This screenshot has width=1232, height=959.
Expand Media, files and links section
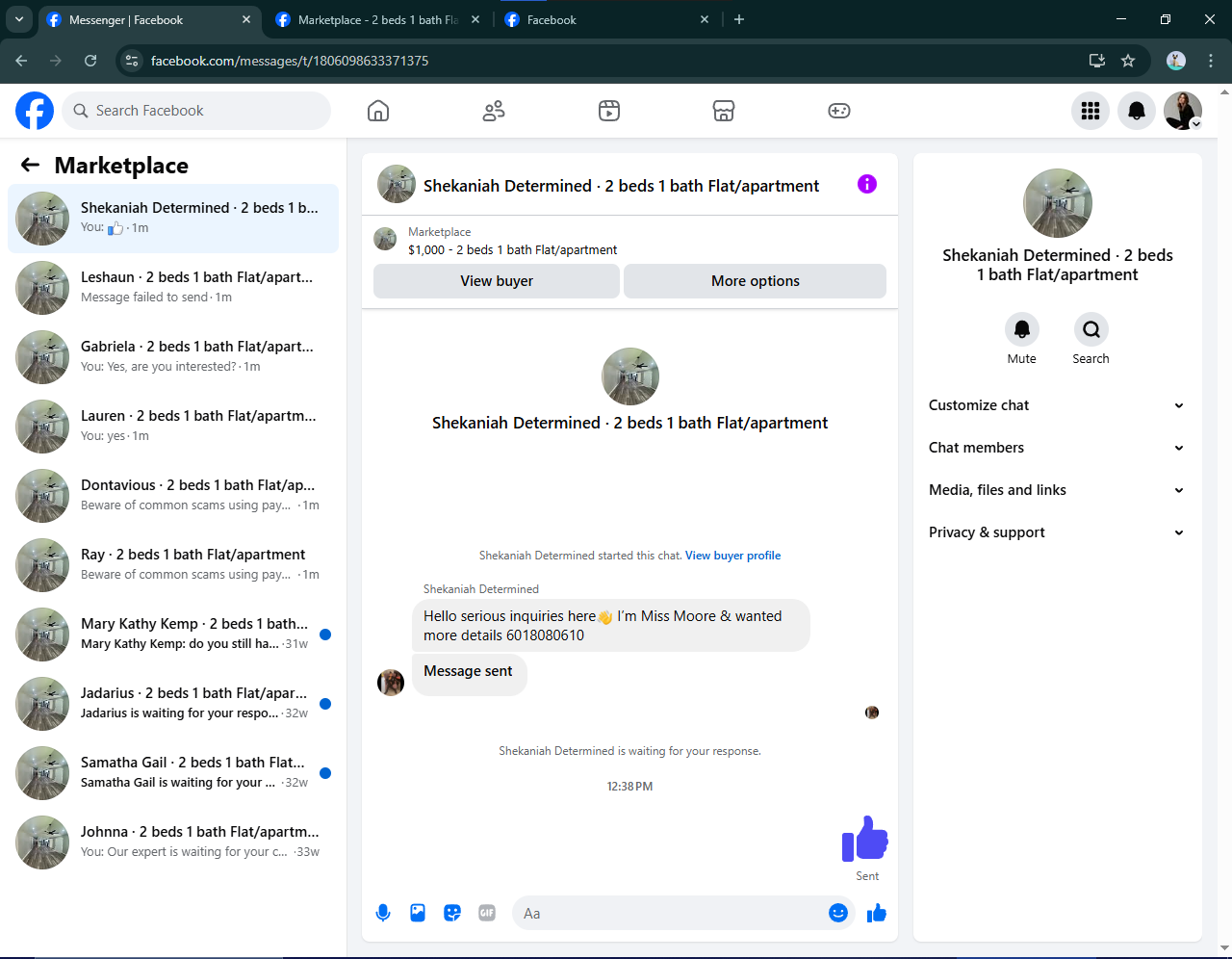tap(1057, 490)
